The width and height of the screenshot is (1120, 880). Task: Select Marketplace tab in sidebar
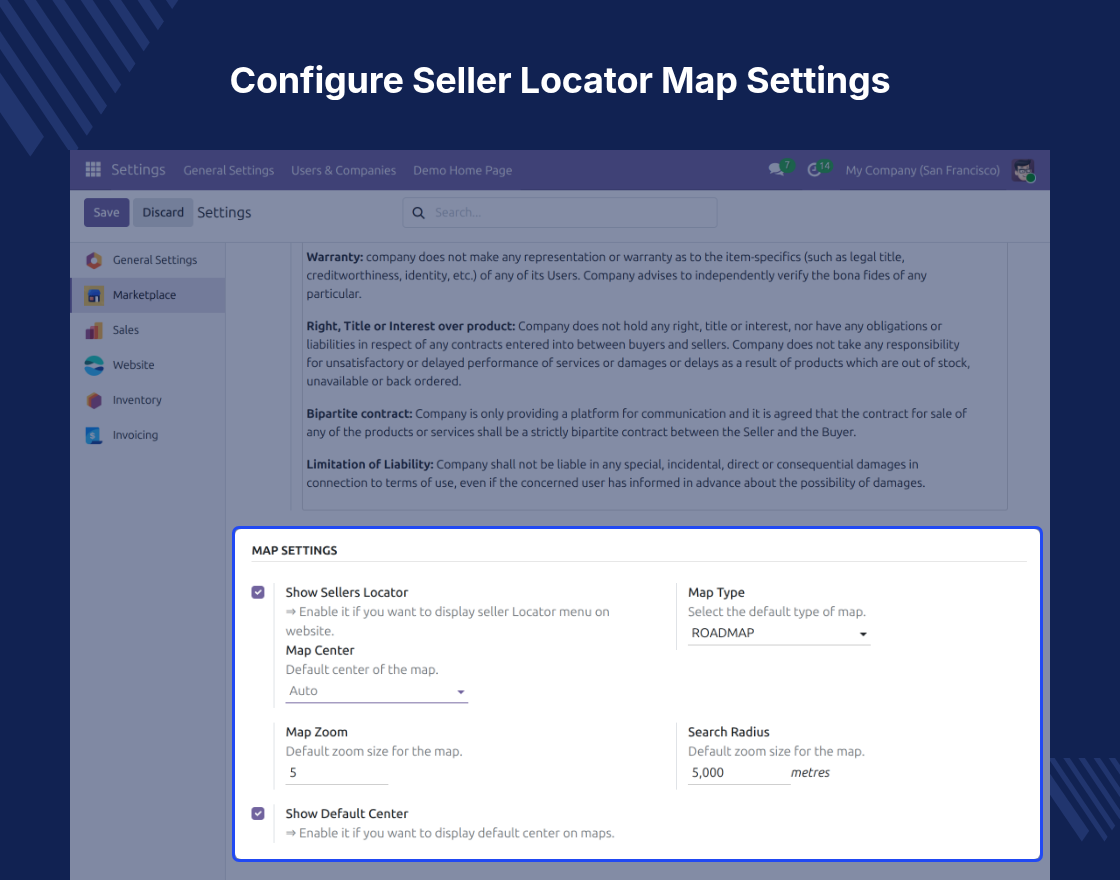[148, 295]
